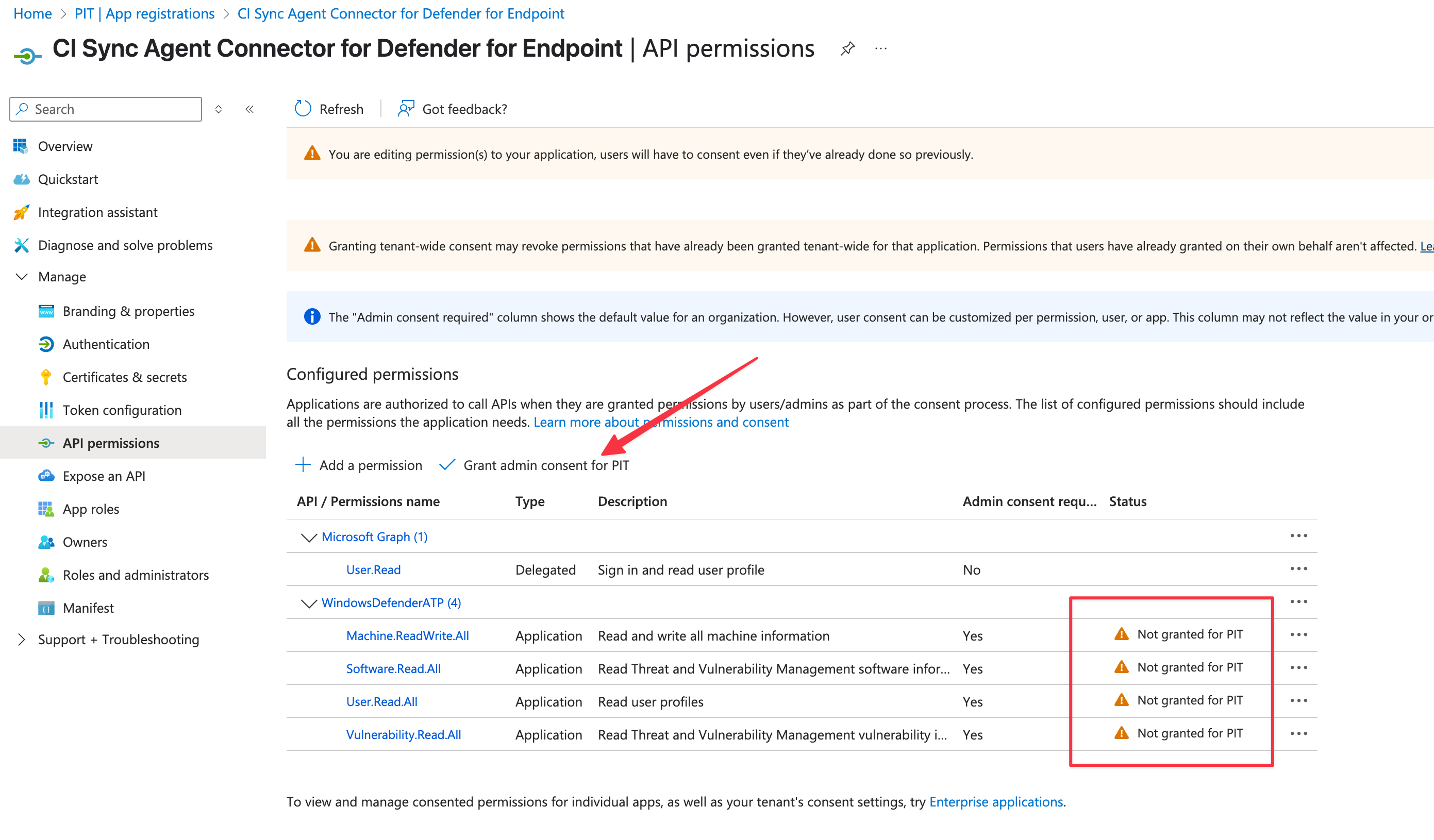
Task: Open the WindowsDefenderATP (4) API link
Action: 391,603
